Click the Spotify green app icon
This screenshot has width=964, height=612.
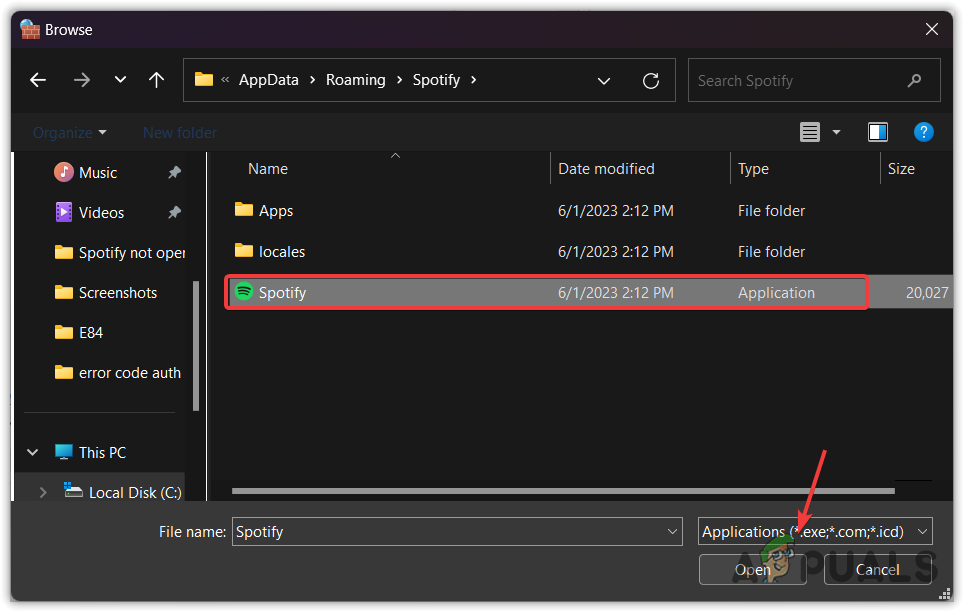pyautogui.click(x=244, y=292)
